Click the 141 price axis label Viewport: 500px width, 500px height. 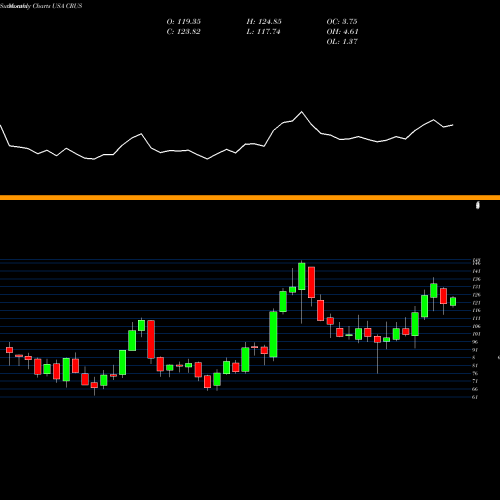tap(476, 271)
